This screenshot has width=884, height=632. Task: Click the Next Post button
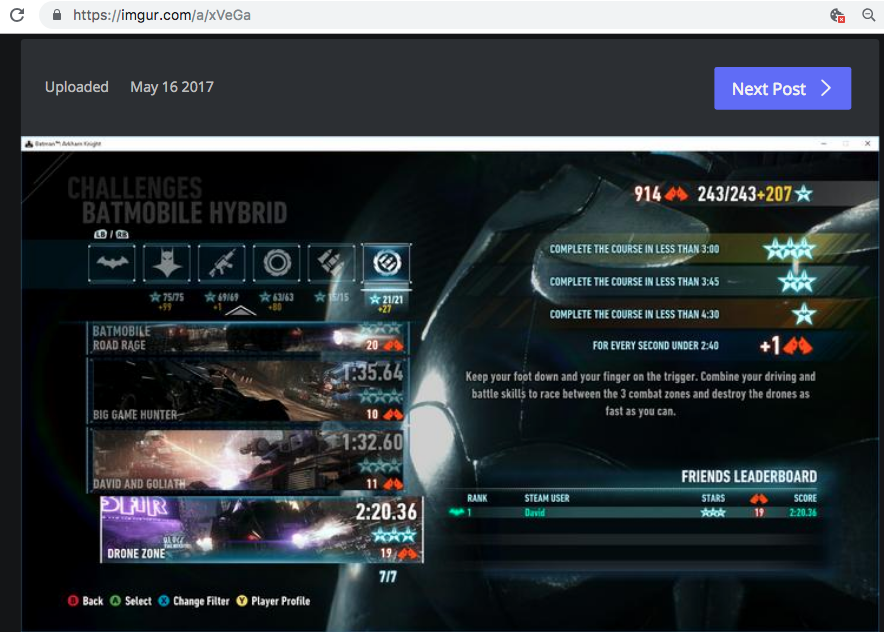[783, 89]
